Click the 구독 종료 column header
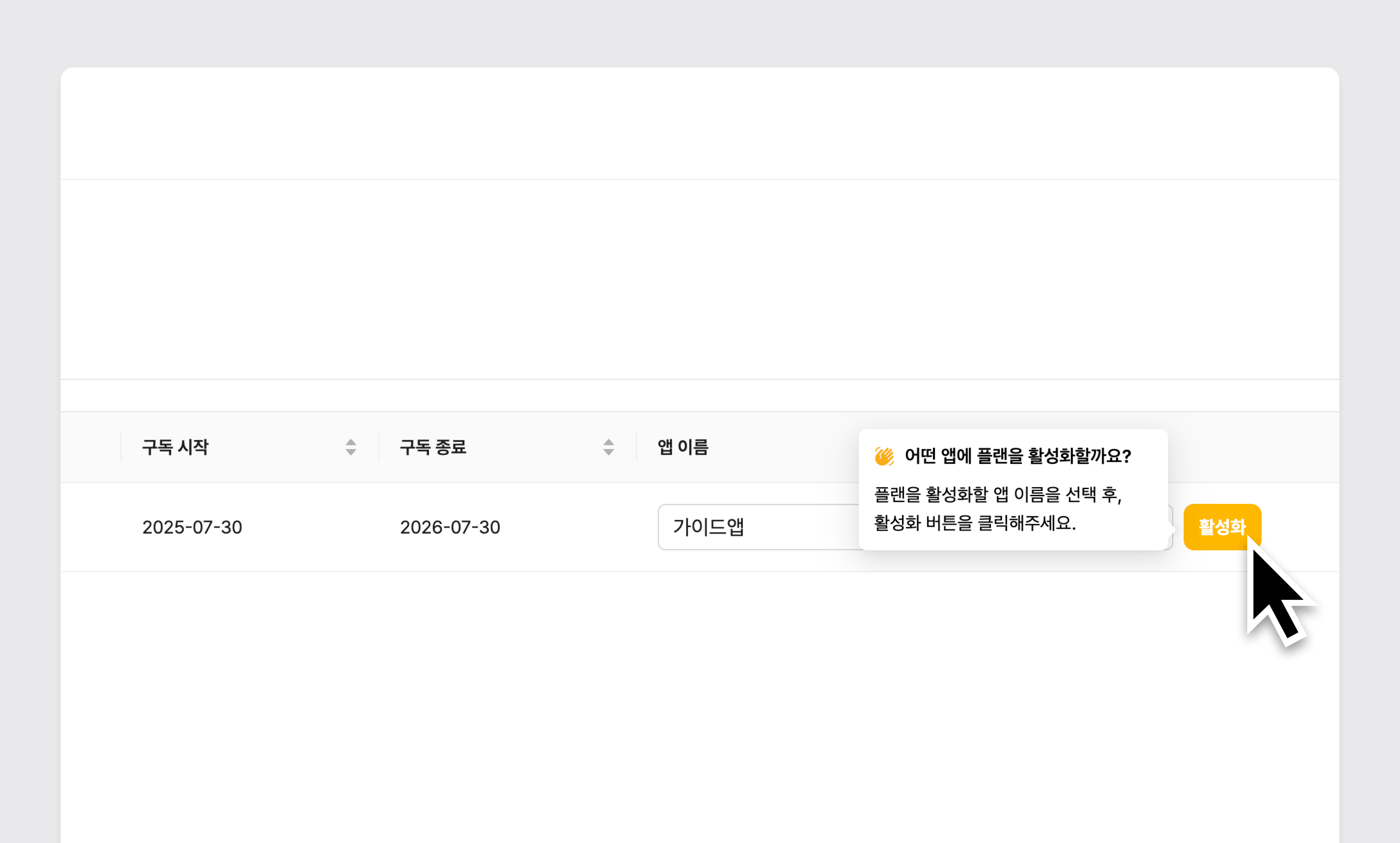1400x843 pixels. pyautogui.click(x=433, y=447)
